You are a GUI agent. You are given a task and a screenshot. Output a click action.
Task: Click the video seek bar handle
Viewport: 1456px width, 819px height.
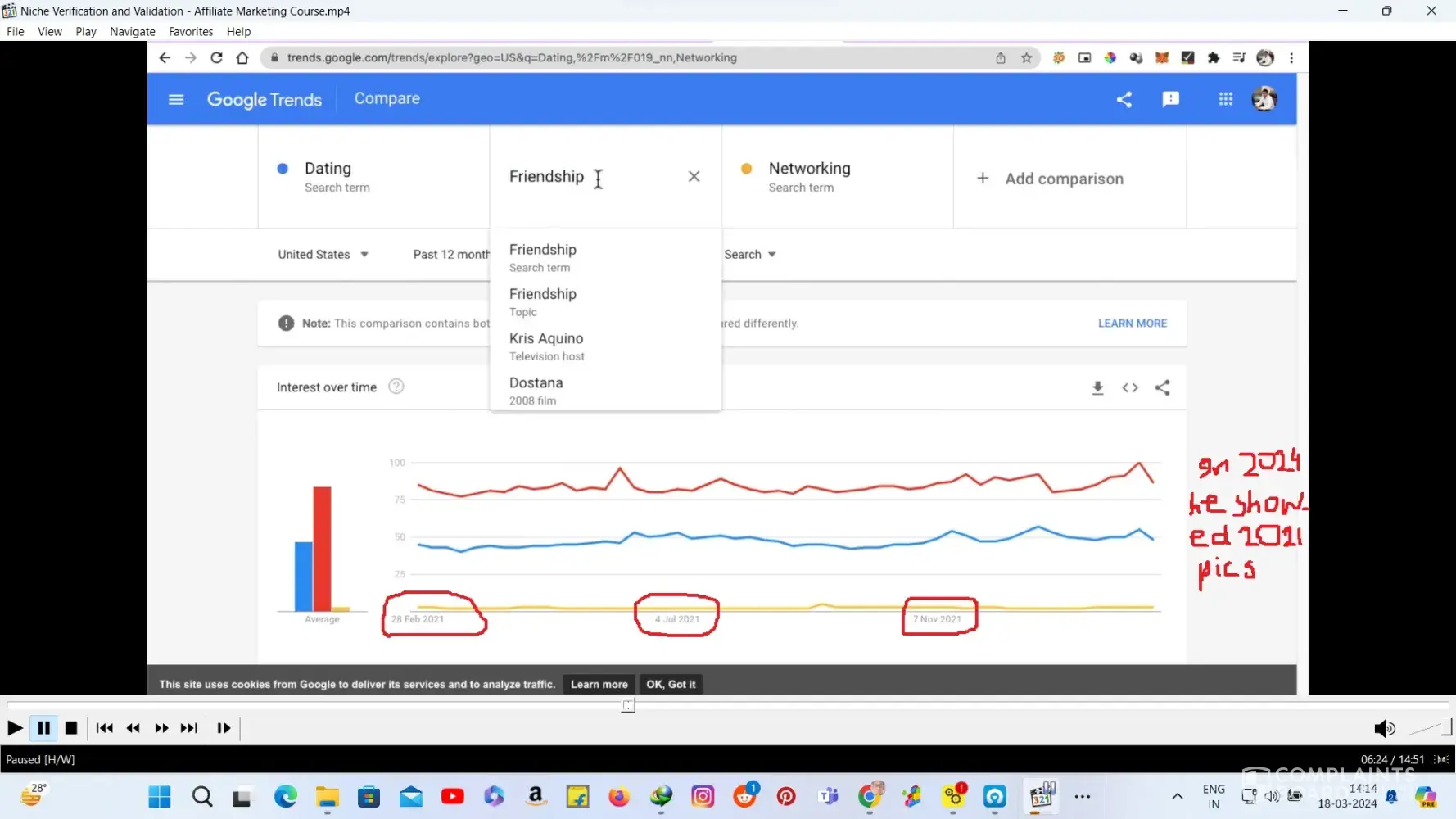tap(628, 705)
